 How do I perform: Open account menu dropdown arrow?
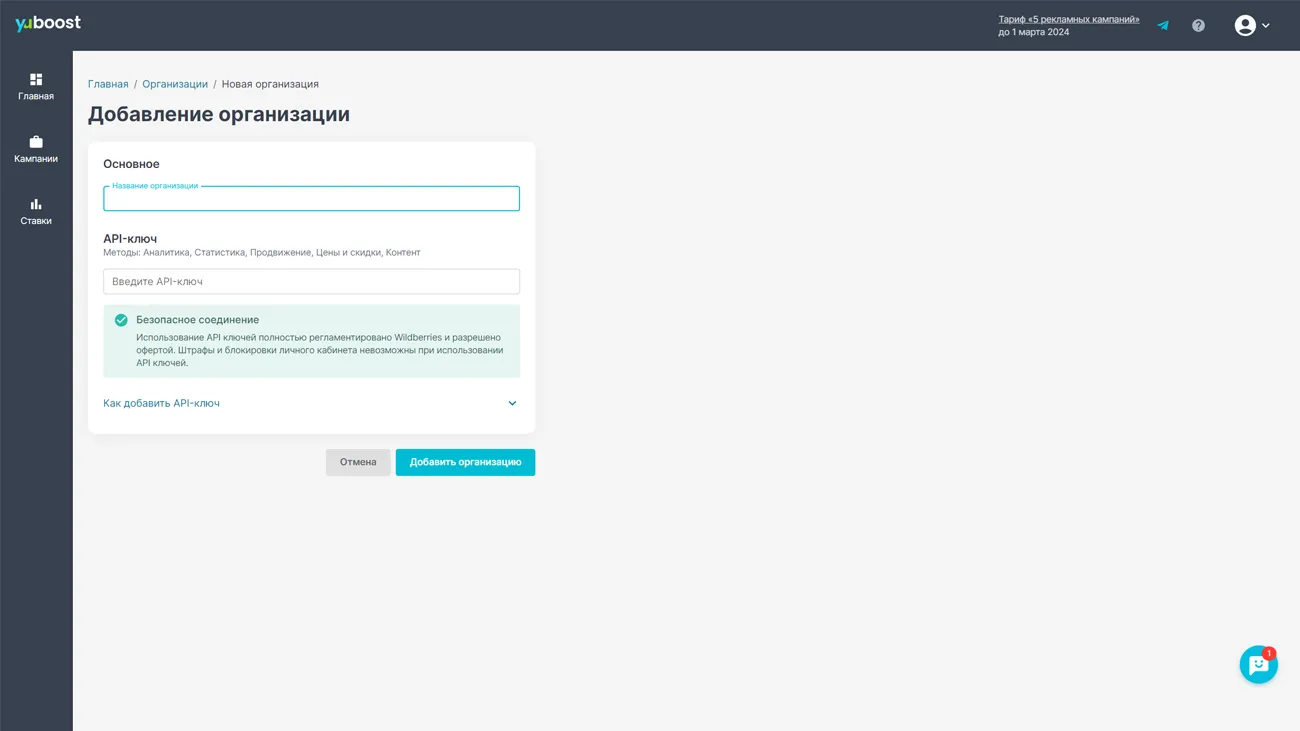(x=1266, y=26)
